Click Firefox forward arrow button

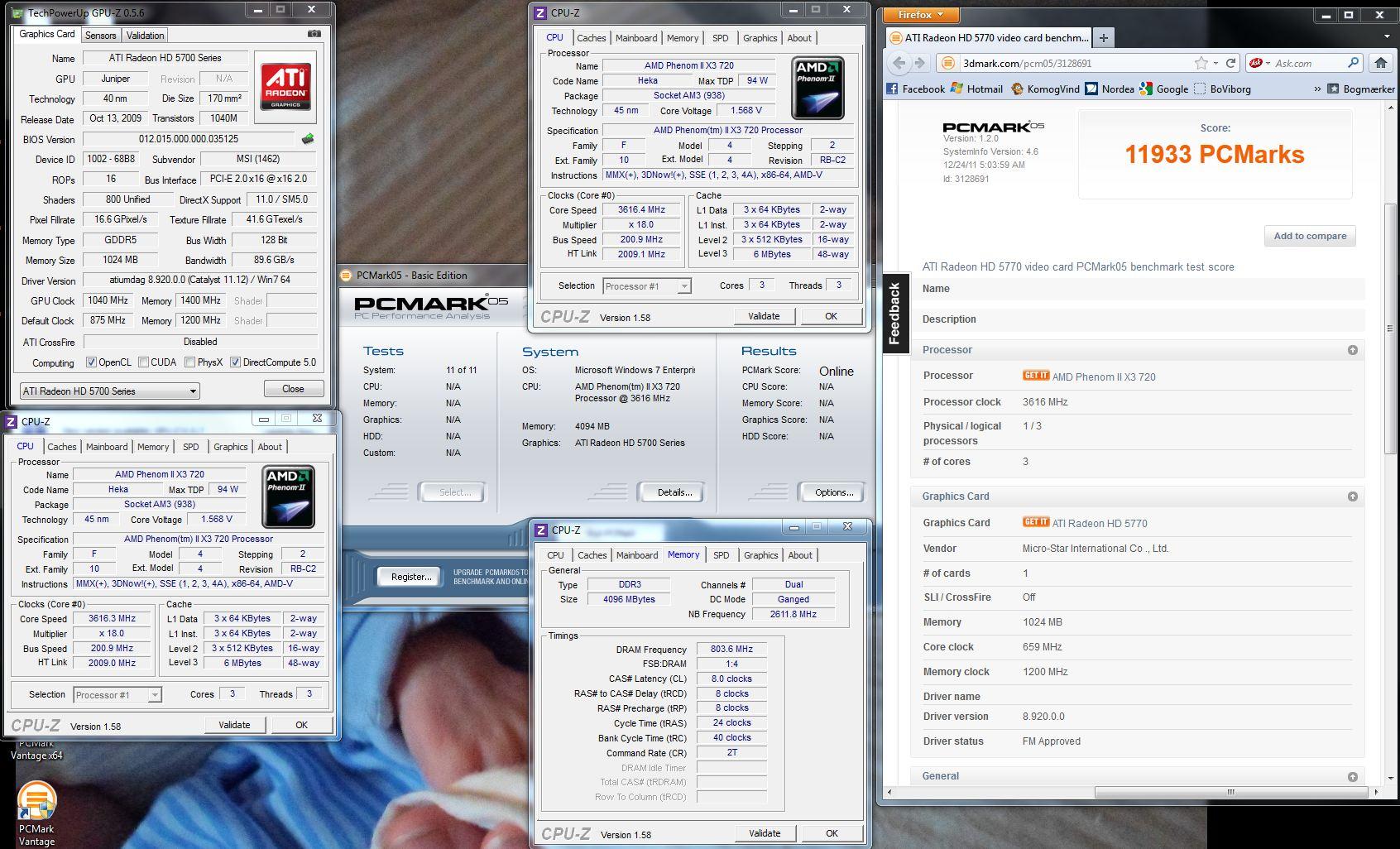click(x=919, y=63)
